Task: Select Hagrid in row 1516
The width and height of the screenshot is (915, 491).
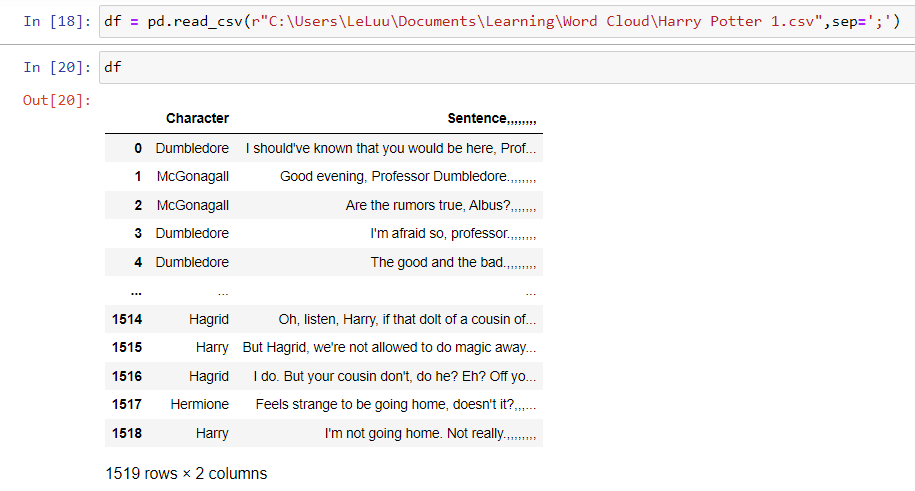Action: 208,377
